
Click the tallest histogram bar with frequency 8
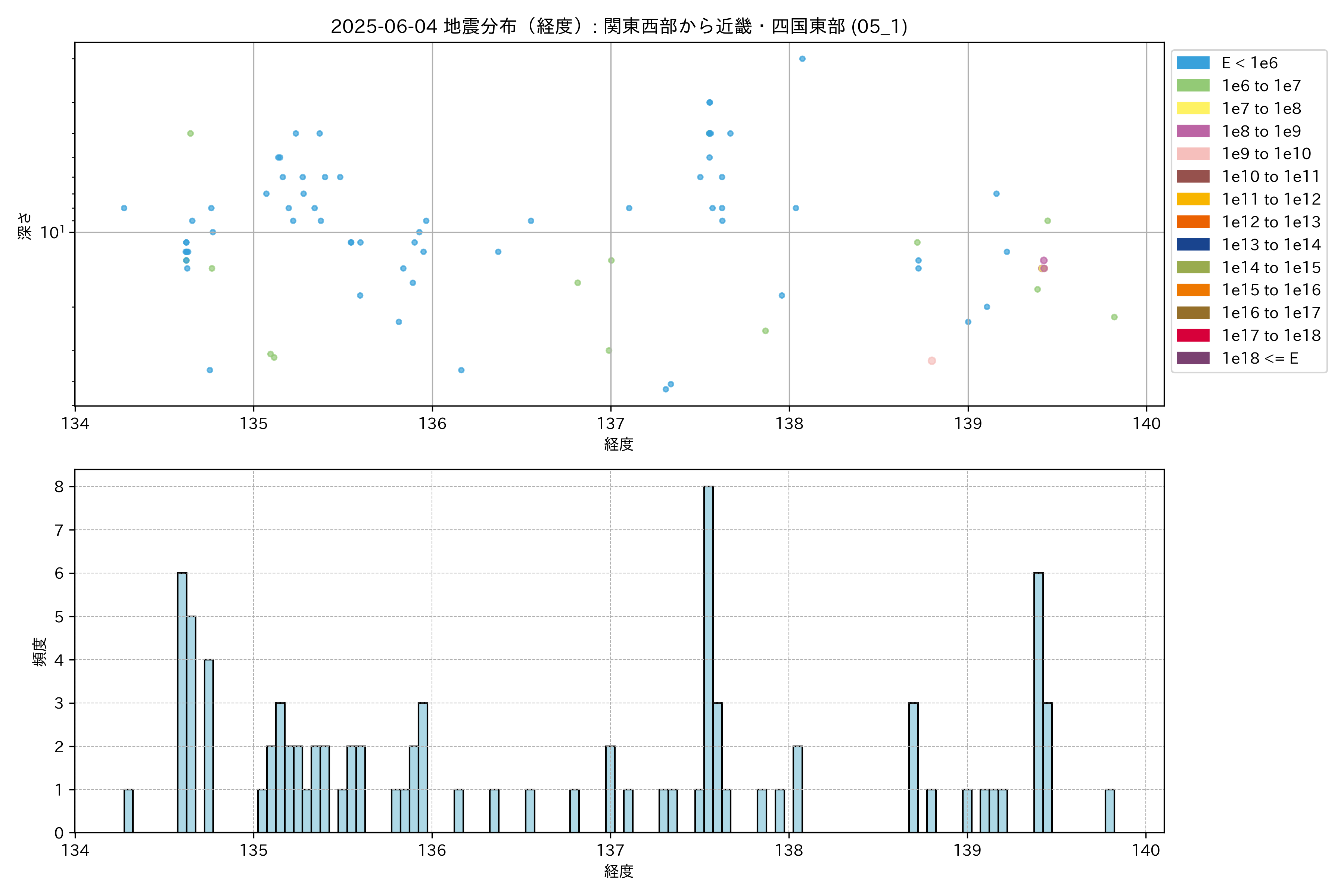click(x=709, y=659)
